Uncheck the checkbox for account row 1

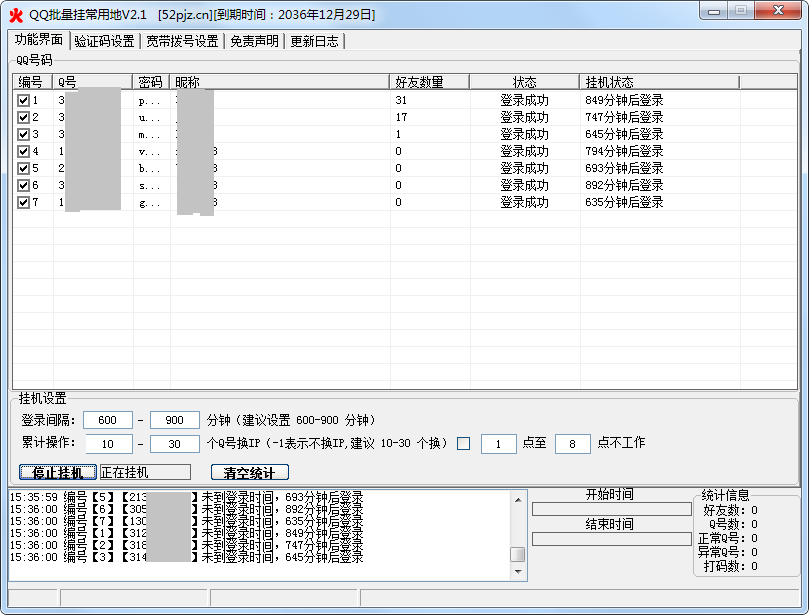point(23,100)
